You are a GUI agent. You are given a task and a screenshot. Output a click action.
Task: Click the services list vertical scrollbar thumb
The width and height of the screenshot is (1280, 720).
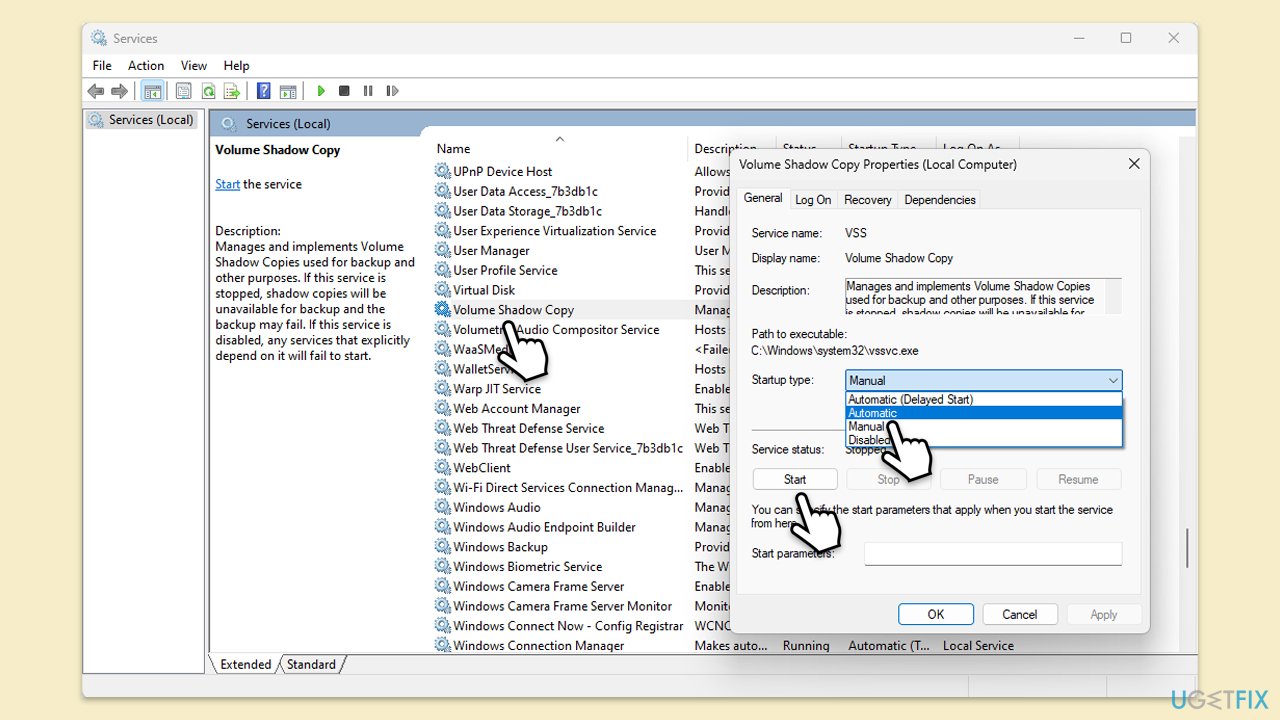[x=1188, y=548]
